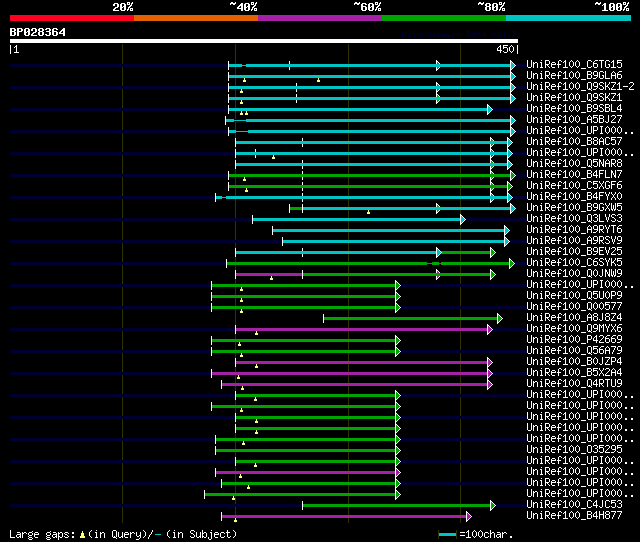Click arrowhead ending the UniRef100_C4JC53 bar
This screenshot has height=542, width=640.
point(493,506)
